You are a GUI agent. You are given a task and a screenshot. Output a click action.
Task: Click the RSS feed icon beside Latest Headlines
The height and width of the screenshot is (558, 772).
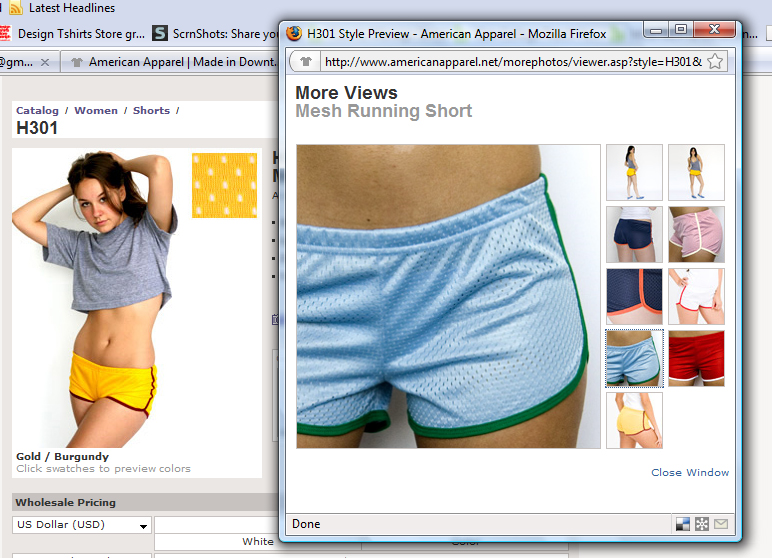coord(16,8)
